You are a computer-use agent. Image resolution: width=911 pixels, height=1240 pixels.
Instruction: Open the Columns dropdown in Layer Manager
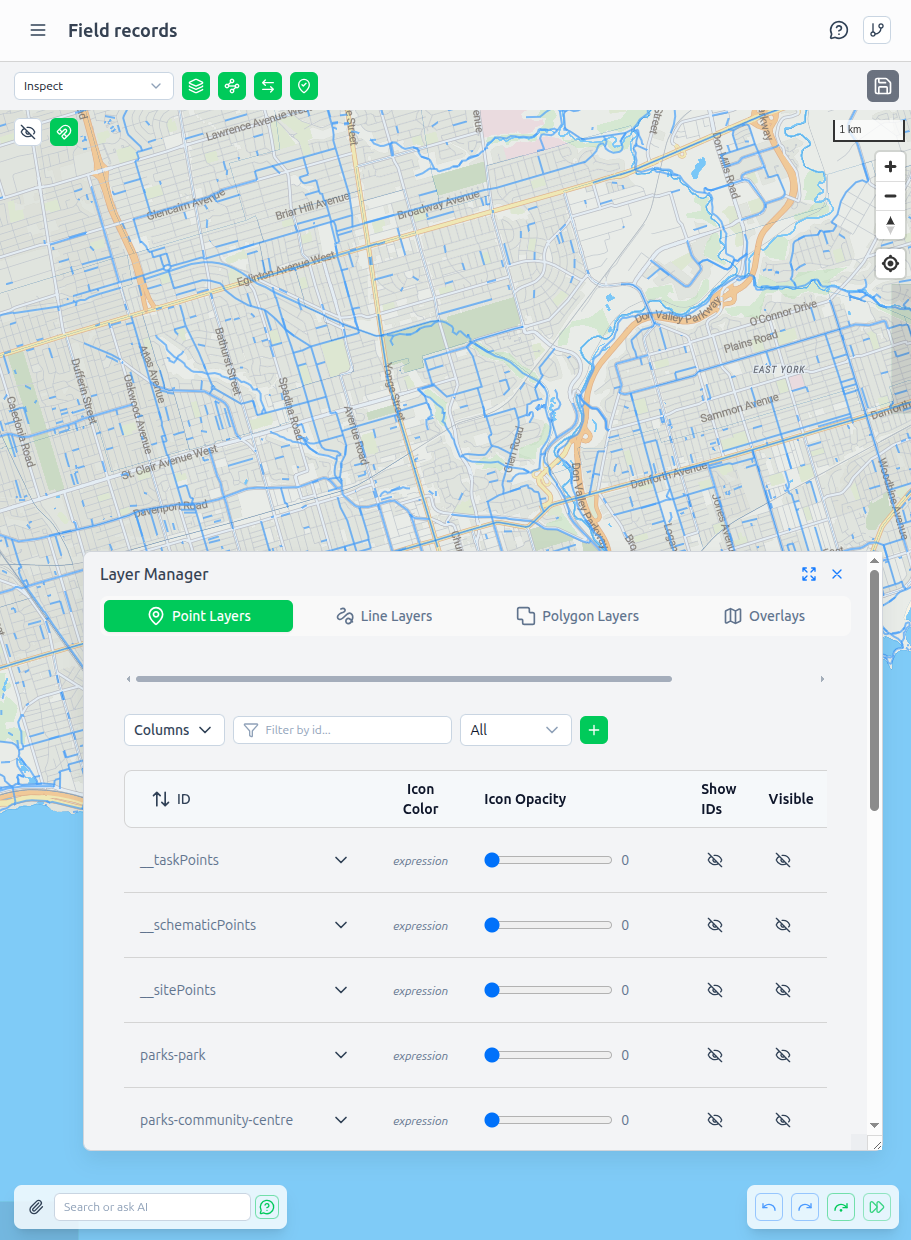click(174, 730)
